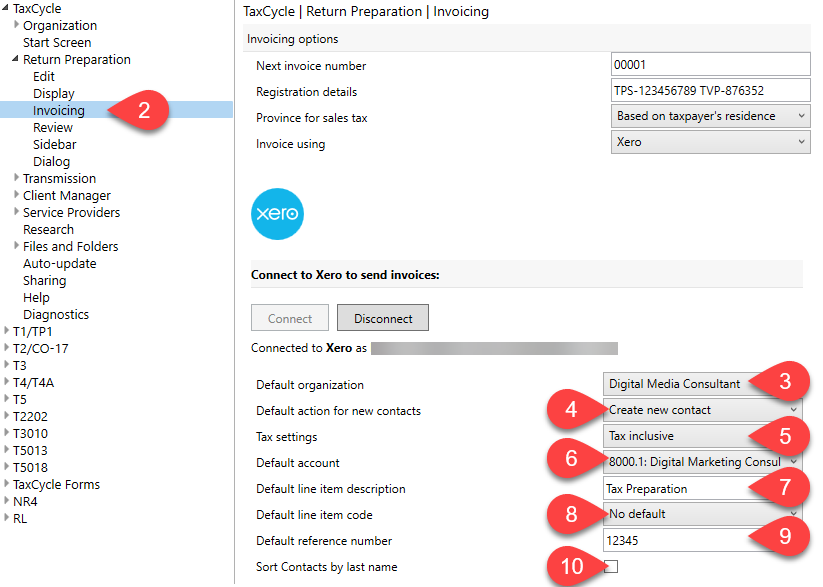823x587 pixels.
Task: Open Province for sales tax dropdown
Action: pos(711,116)
